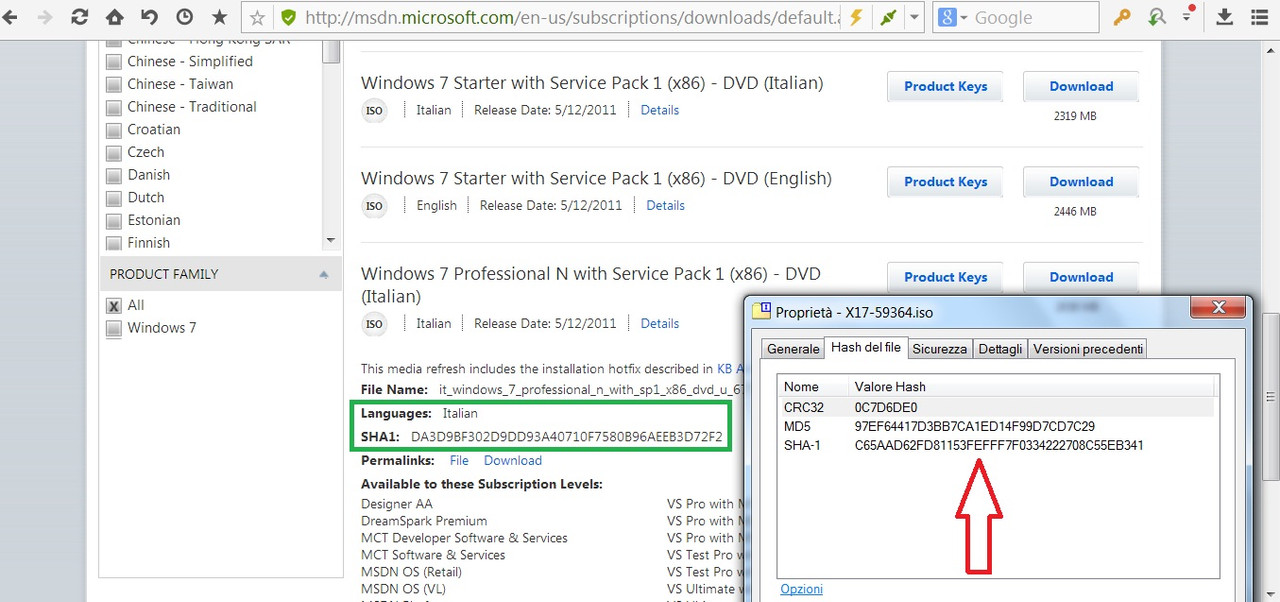Open Details link for Starter Italian
1280x602 pixels.
click(x=660, y=110)
